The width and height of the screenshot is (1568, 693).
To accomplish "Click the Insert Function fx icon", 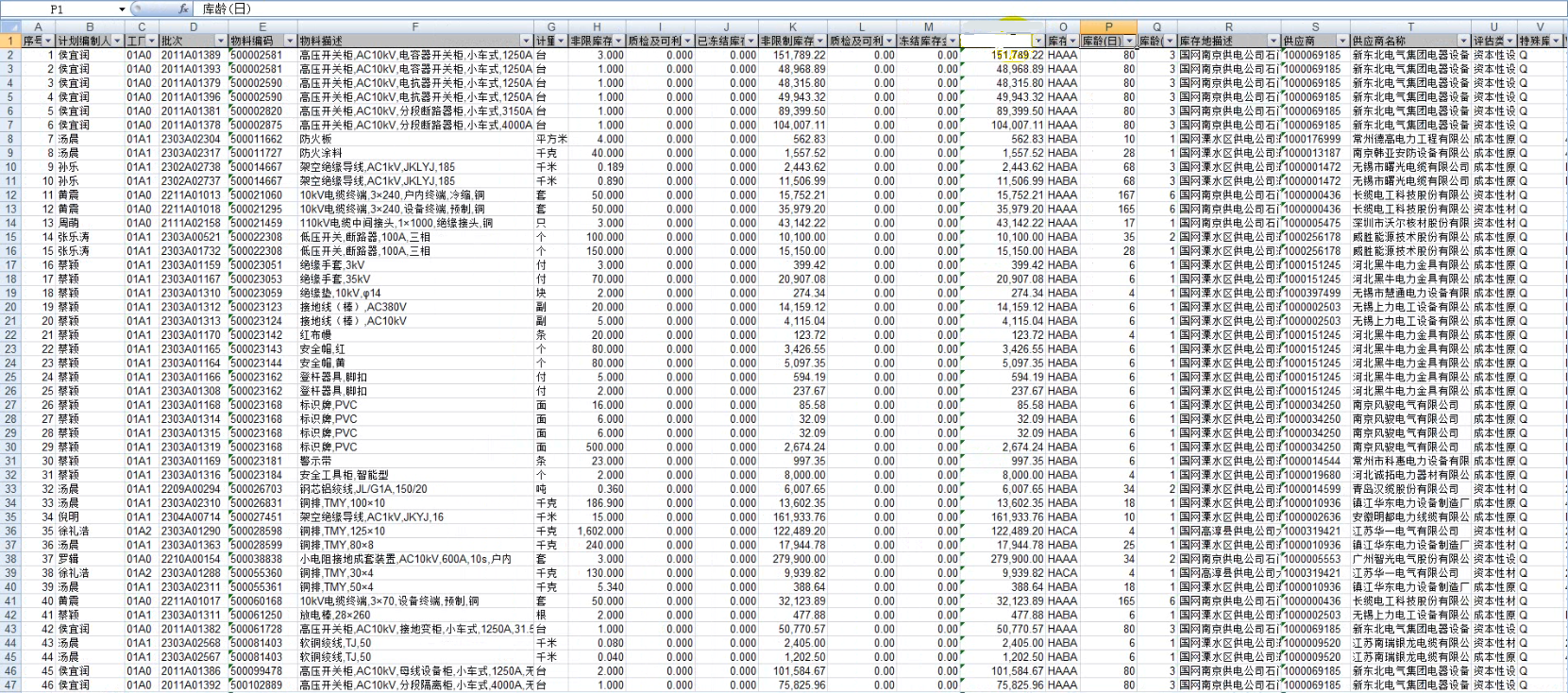I will click(x=184, y=8).
